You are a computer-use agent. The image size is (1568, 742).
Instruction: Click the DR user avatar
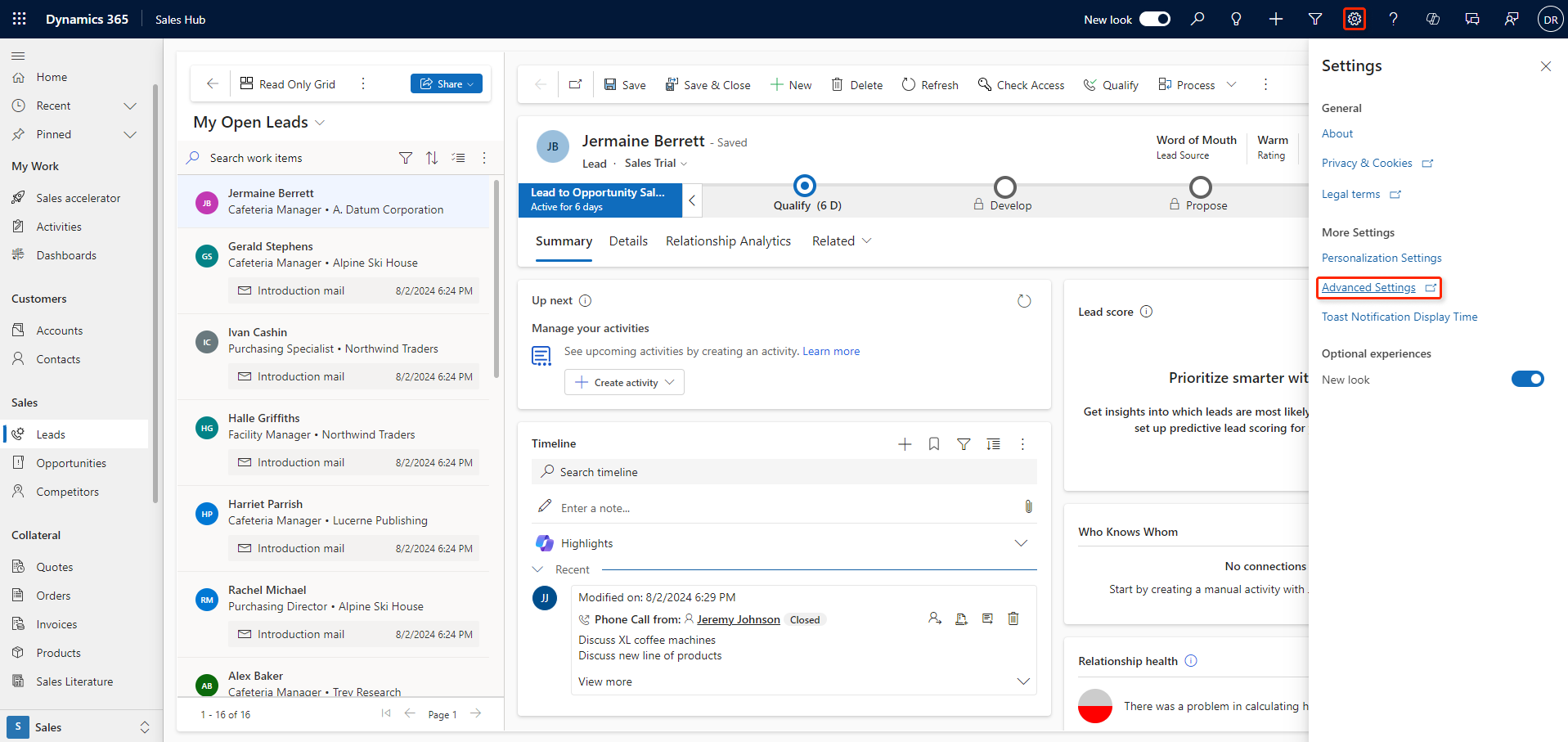click(1550, 20)
